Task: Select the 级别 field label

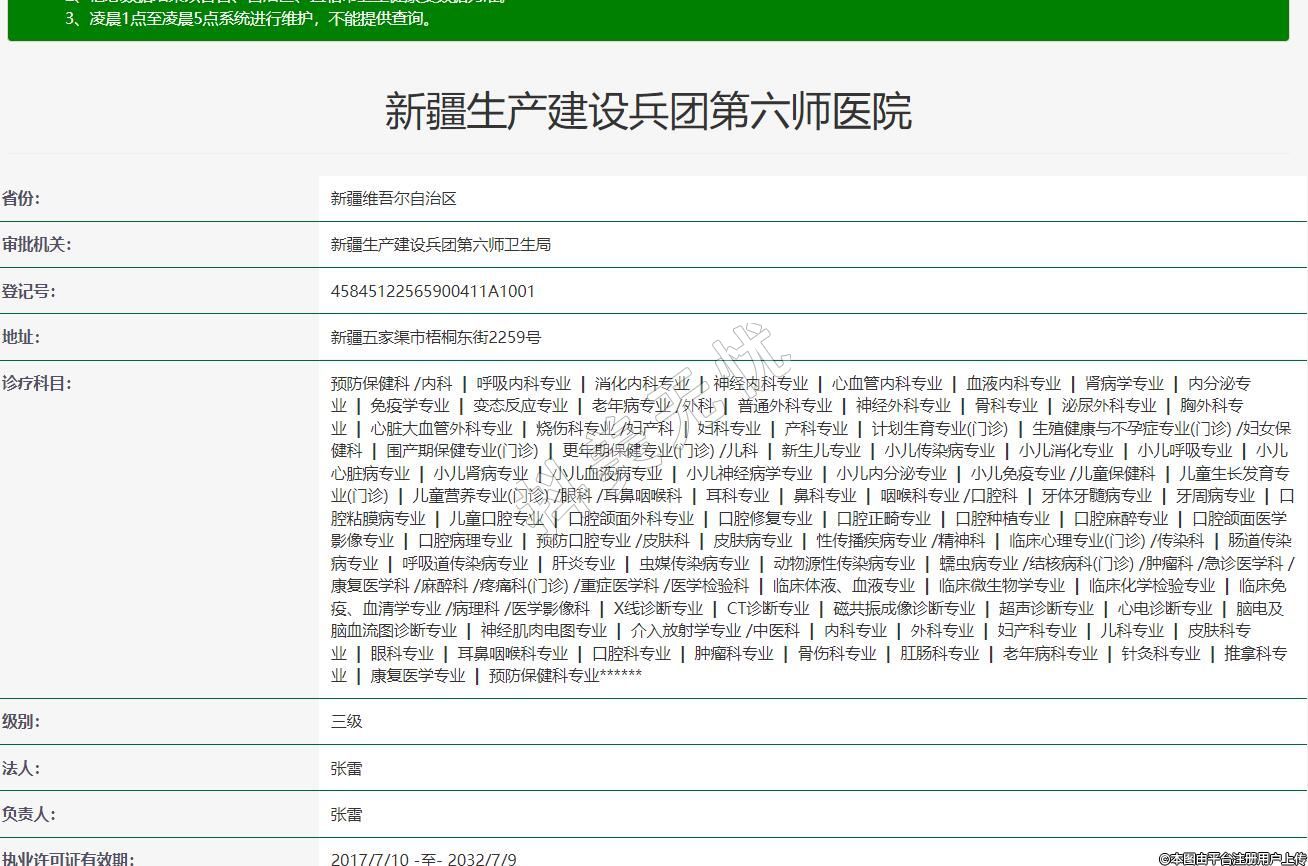Action: (x=21, y=721)
